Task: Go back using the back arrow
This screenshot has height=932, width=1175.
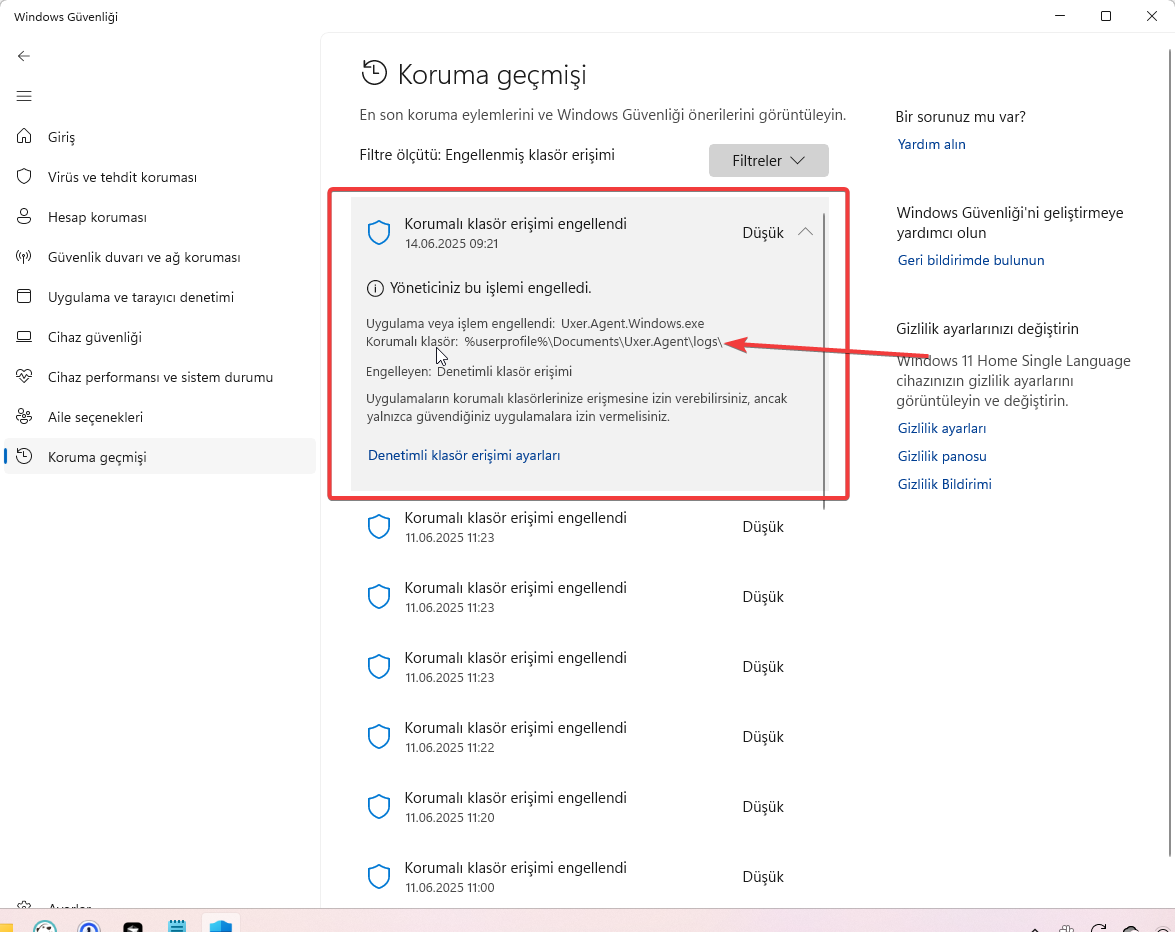Action: [24, 56]
